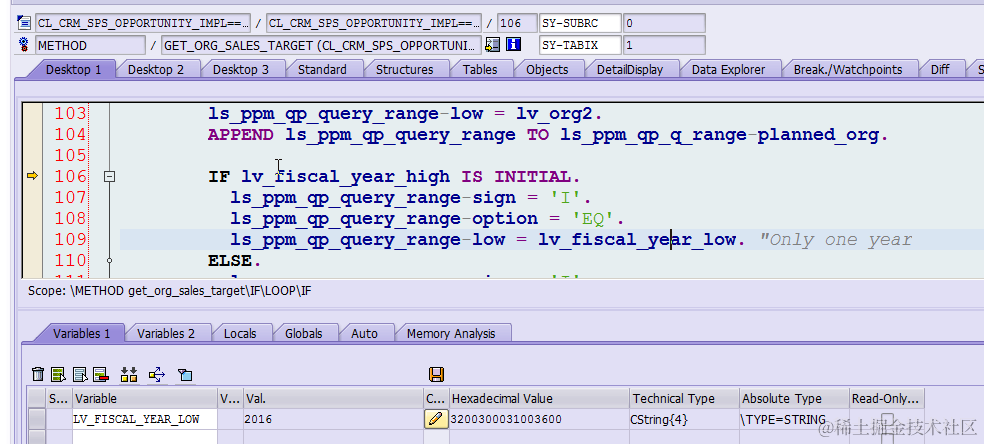Click the METHOD event type field
Viewport: 984px width, 444px height.
pos(90,45)
